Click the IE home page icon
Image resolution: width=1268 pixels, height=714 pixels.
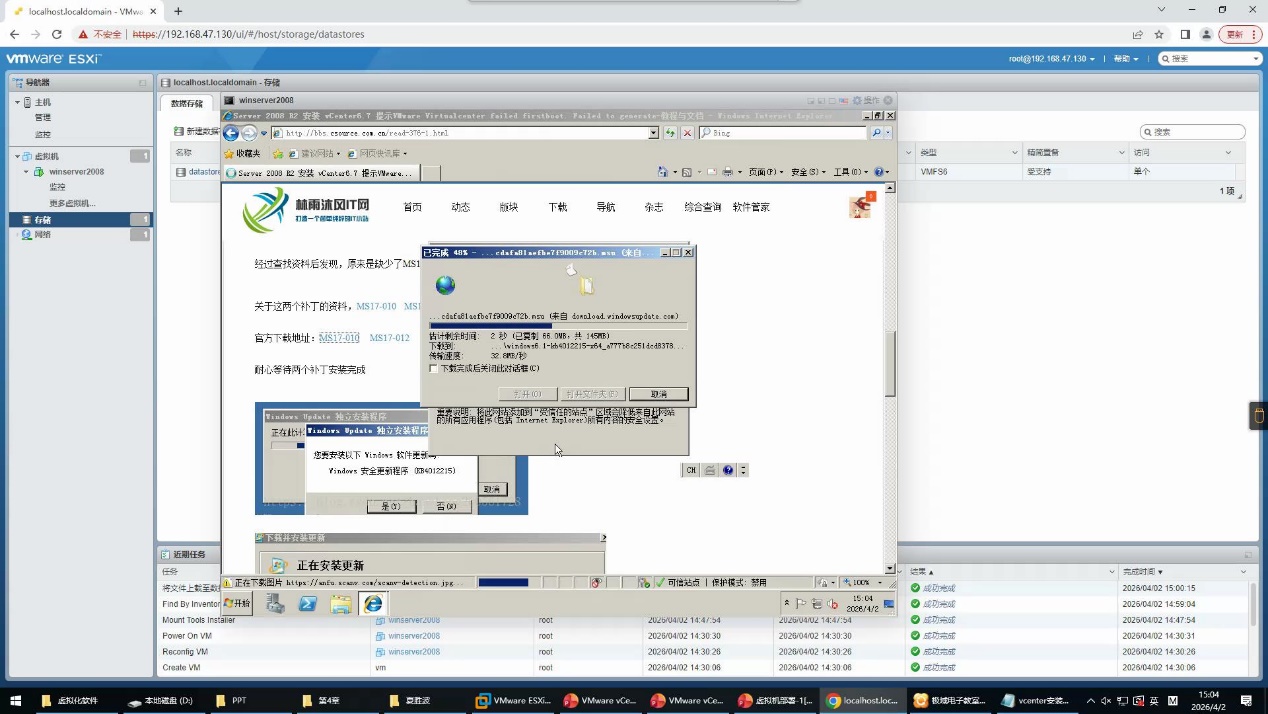click(663, 172)
